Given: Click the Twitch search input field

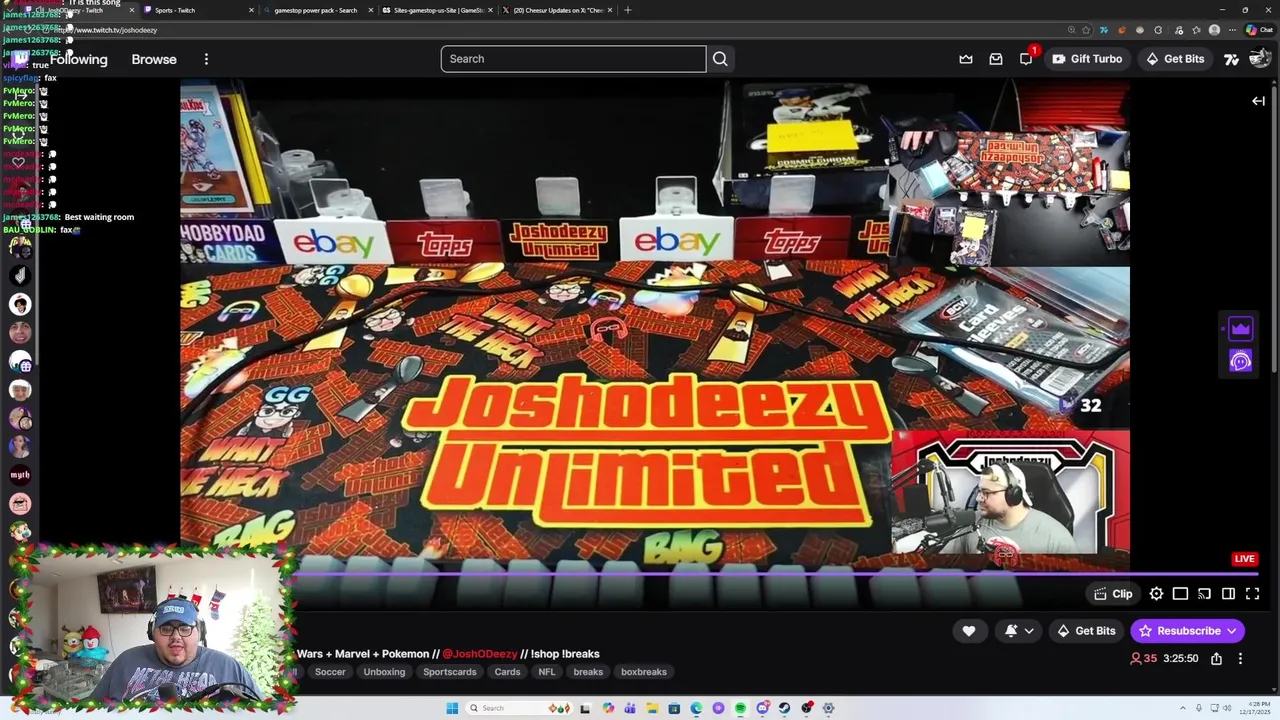Looking at the screenshot, I should coord(573,59).
